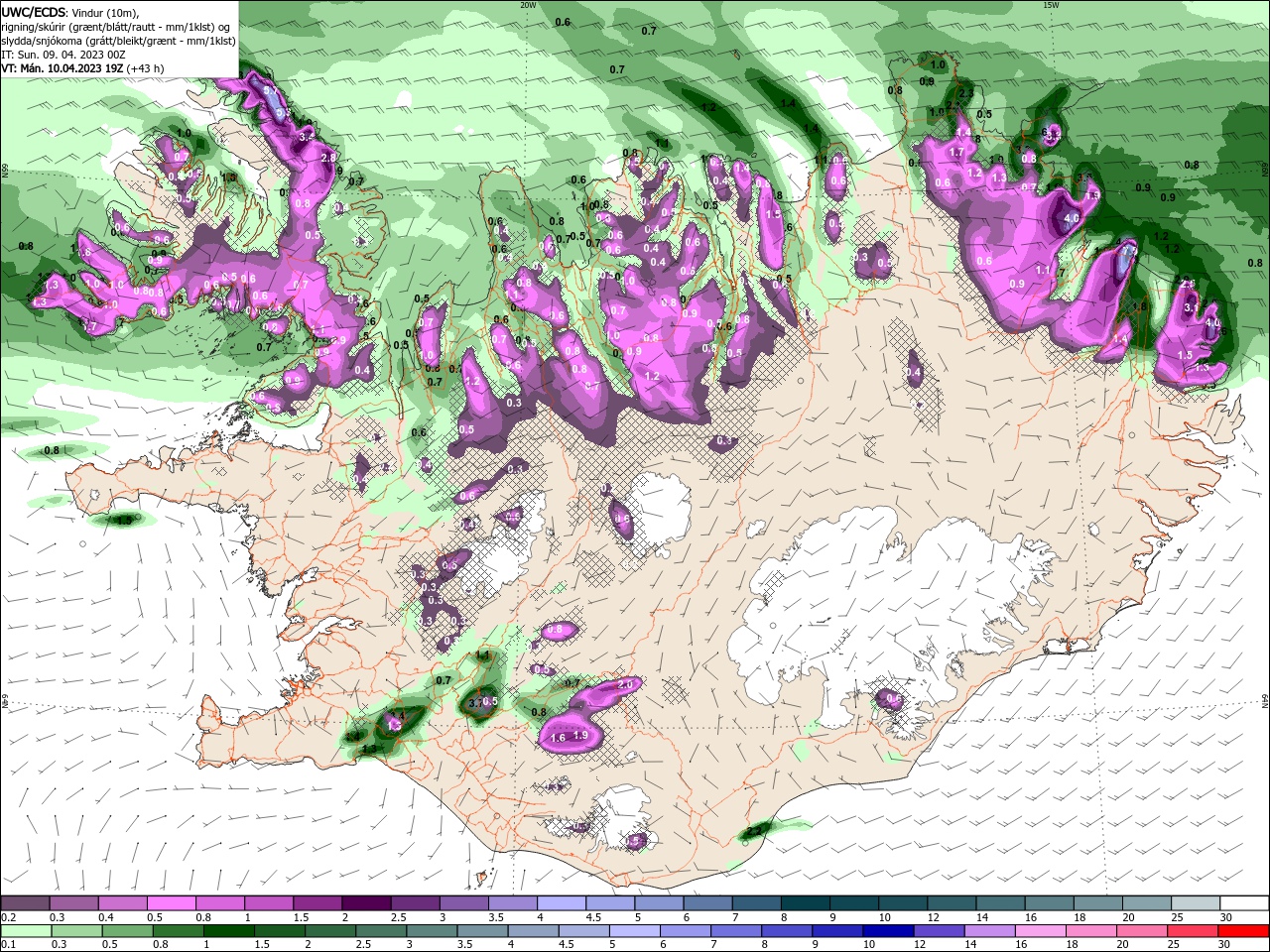Click the 2.2 rain value on the south coast
The height and width of the screenshot is (952, 1270).
coord(755,830)
